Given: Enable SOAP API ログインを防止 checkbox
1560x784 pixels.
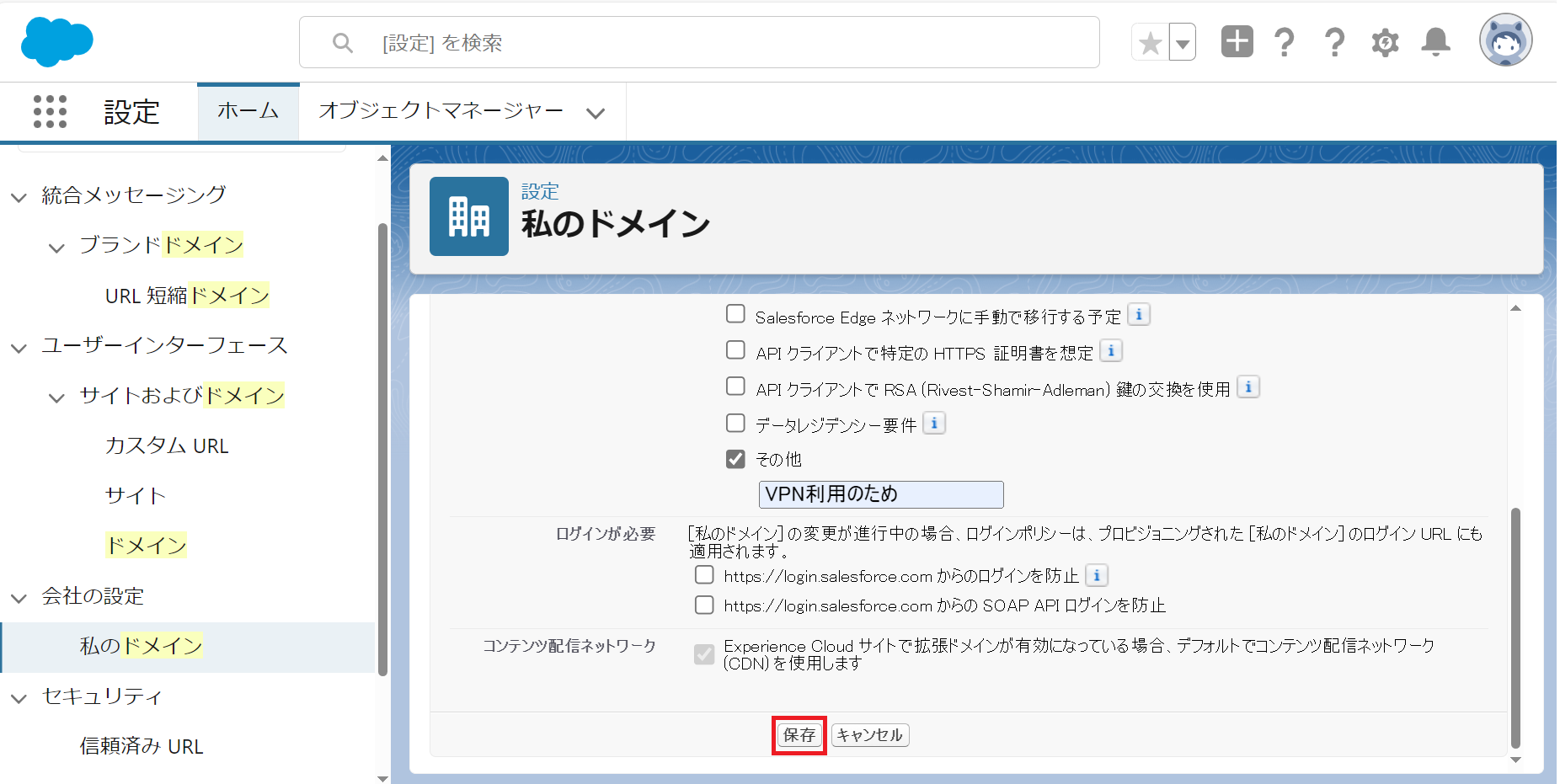Looking at the screenshot, I should [704, 605].
